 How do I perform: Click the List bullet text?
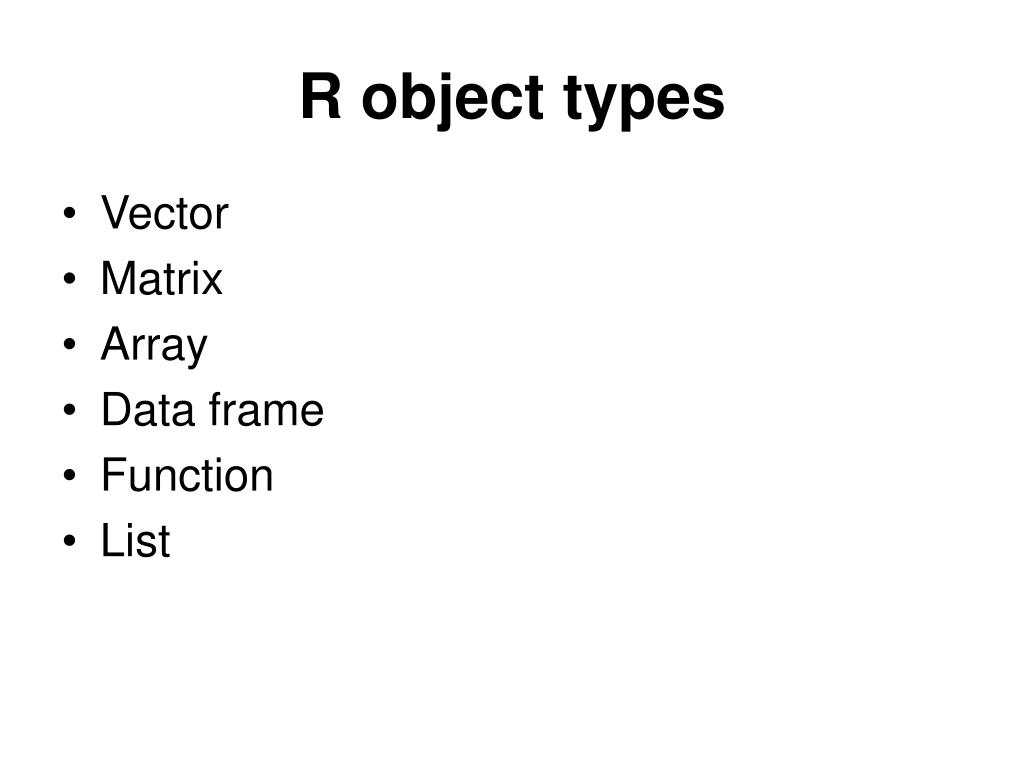(136, 541)
